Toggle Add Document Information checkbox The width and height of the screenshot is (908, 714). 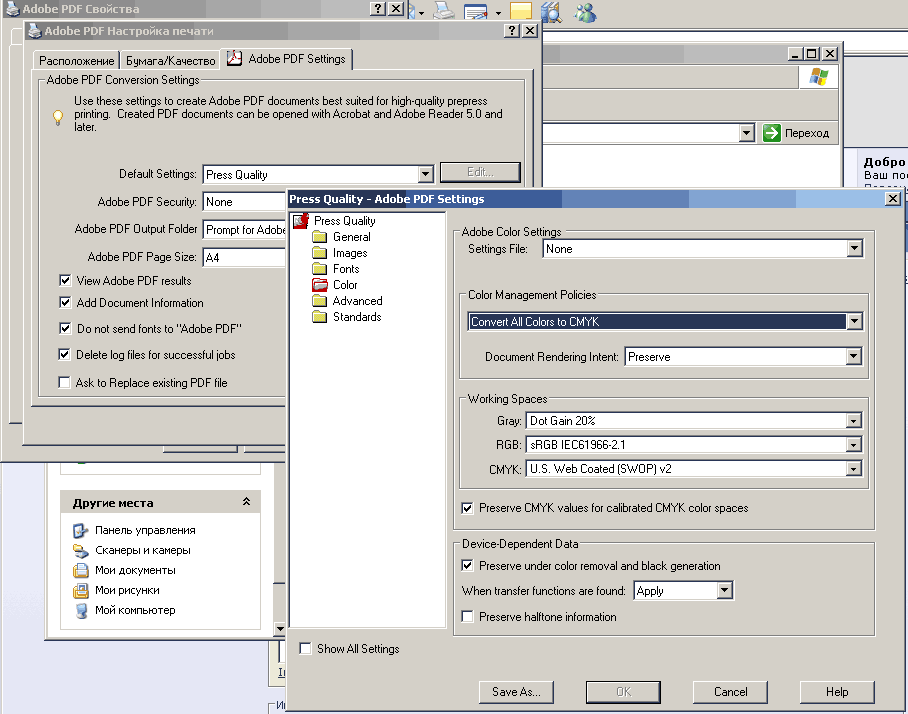click(65, 303)
